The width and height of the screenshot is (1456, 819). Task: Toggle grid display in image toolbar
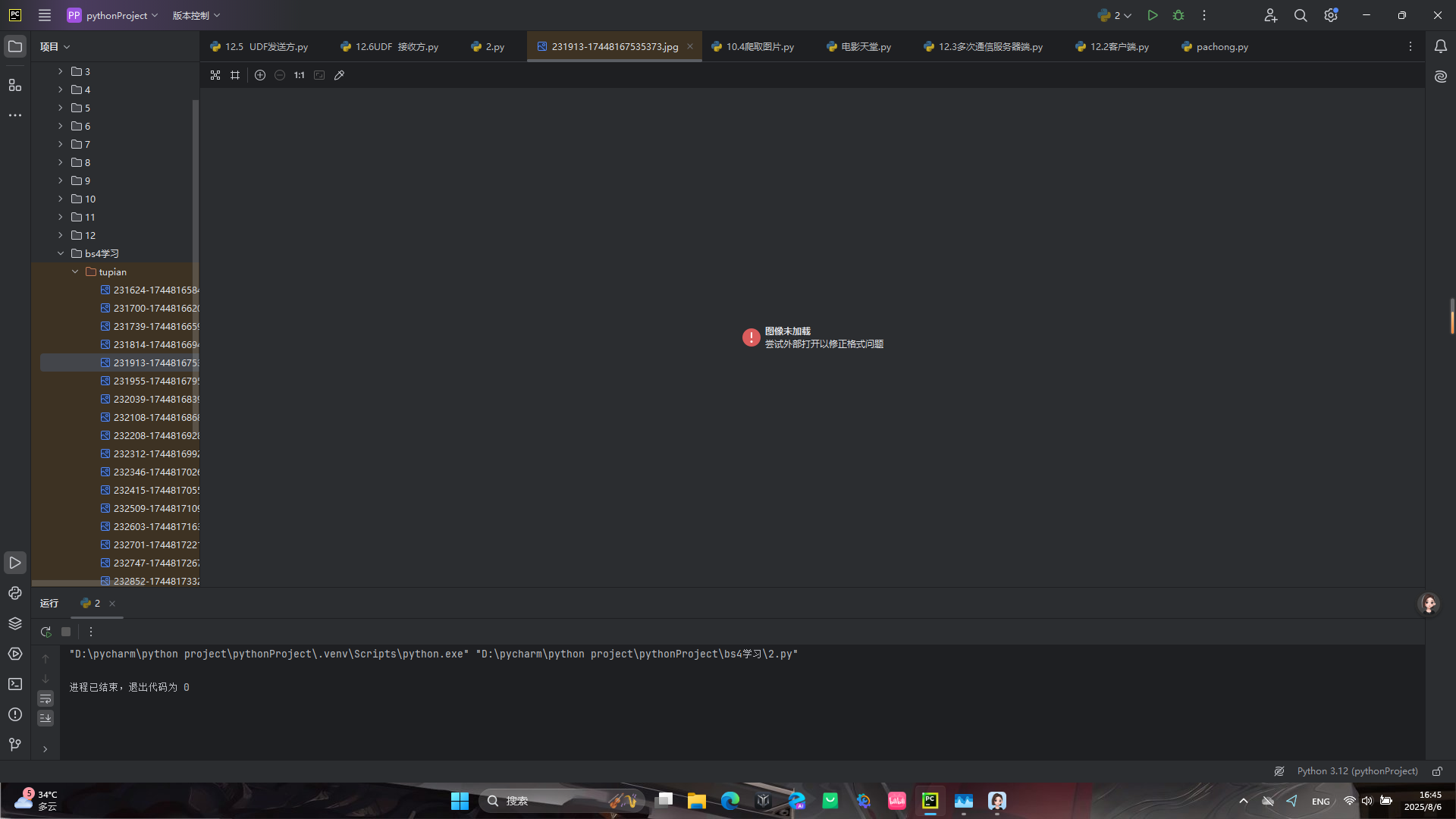[x=235, y=75]
